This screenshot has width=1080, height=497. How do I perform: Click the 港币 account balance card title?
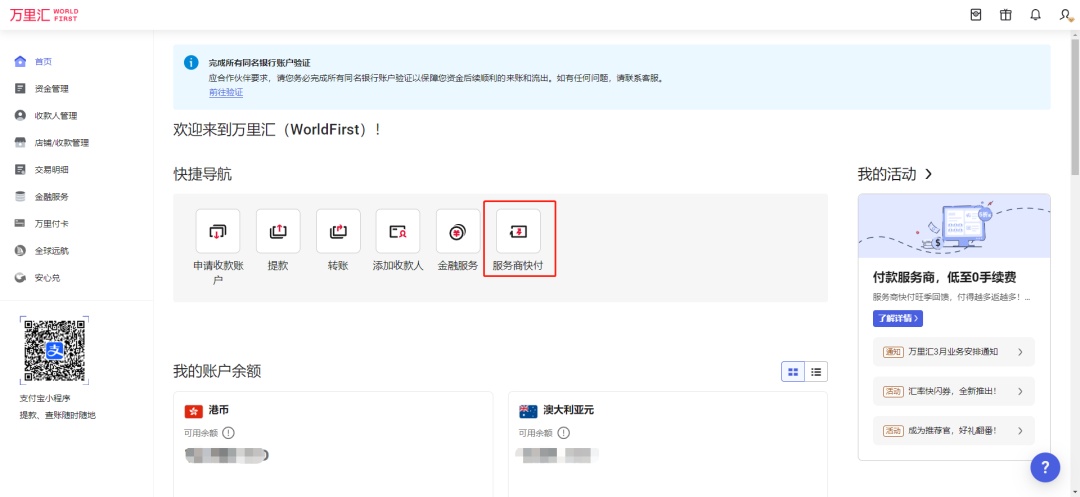[x=219, y=410]
